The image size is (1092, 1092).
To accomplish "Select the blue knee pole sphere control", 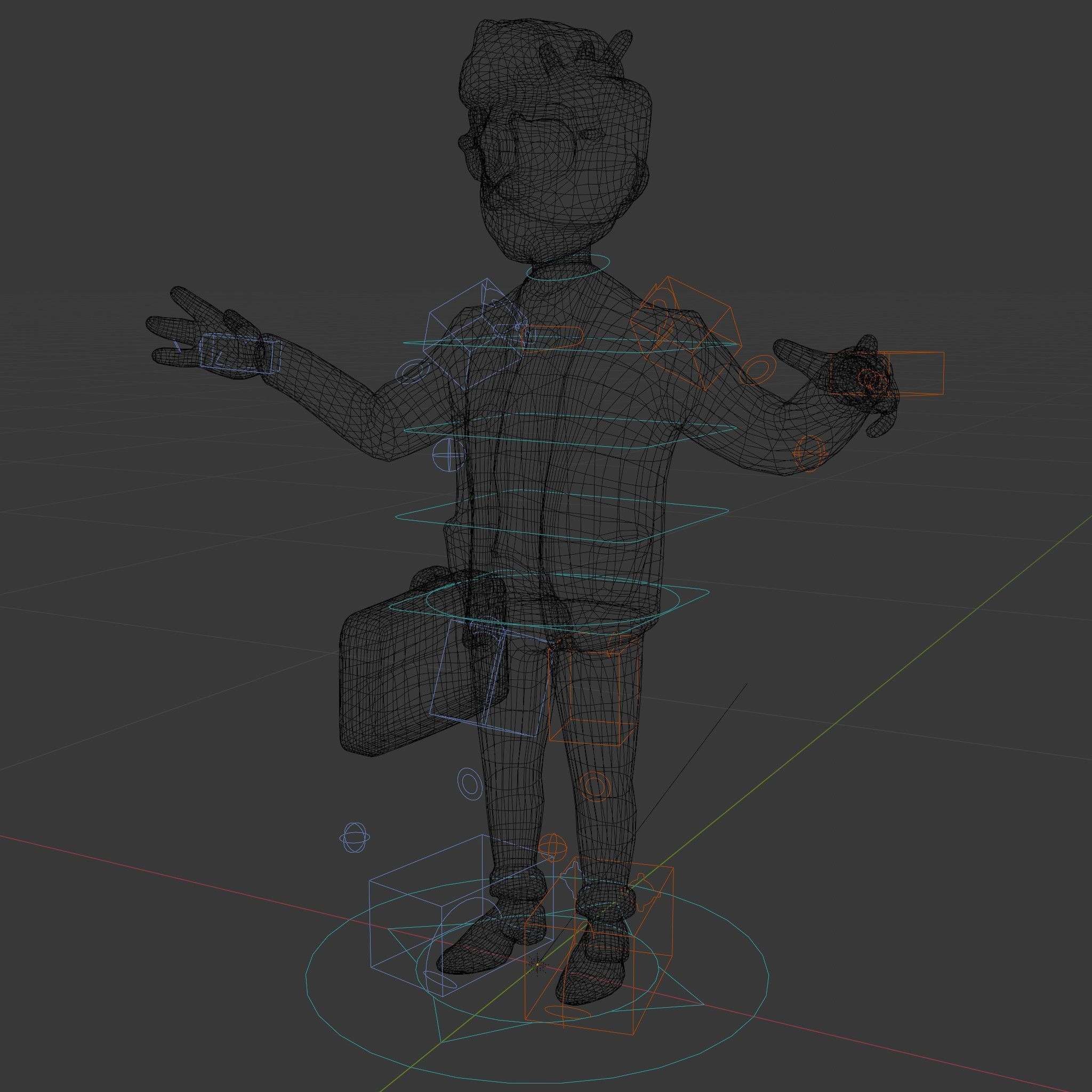I will click(355, 838).
